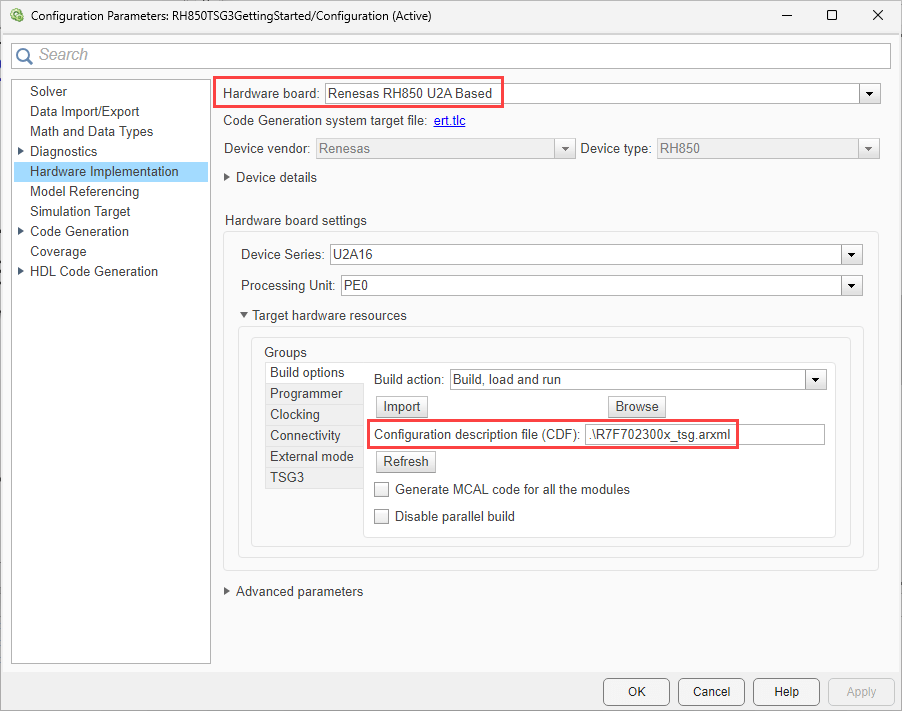The width and height of the screenshot is (902, 711).
Task: Click the search magnifier icon
Action: point(25,56)
